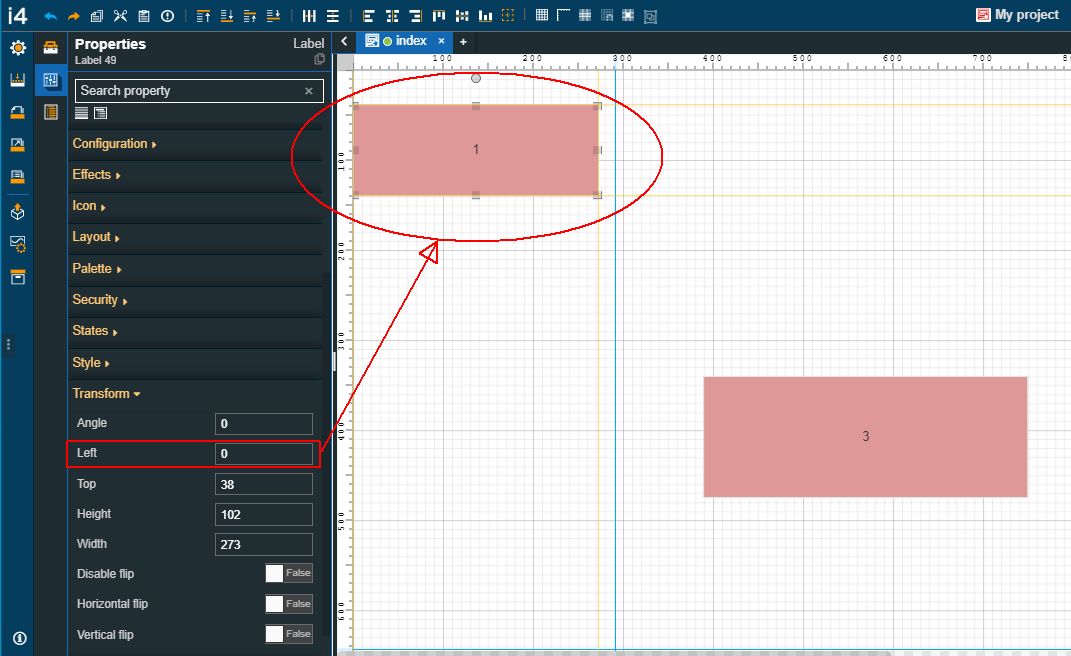Click the three-dot handle on left edge
This screenshot has height=656, width=1071.
[x=8, y=344]
